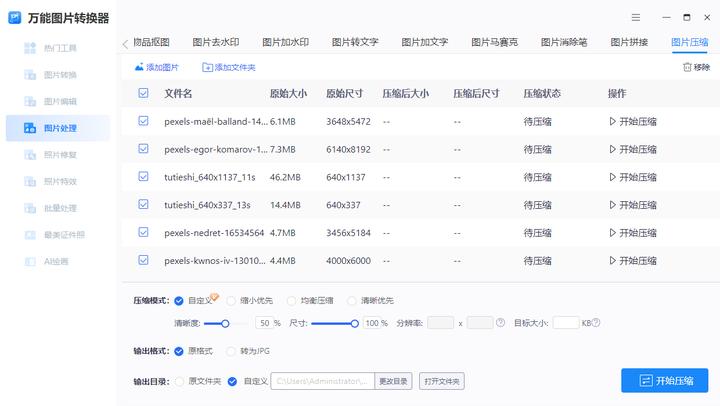The width and height of the screenshot is (720, 406).
Task: Start compression for pexels-maël-balland row
Action: (633, 122)
